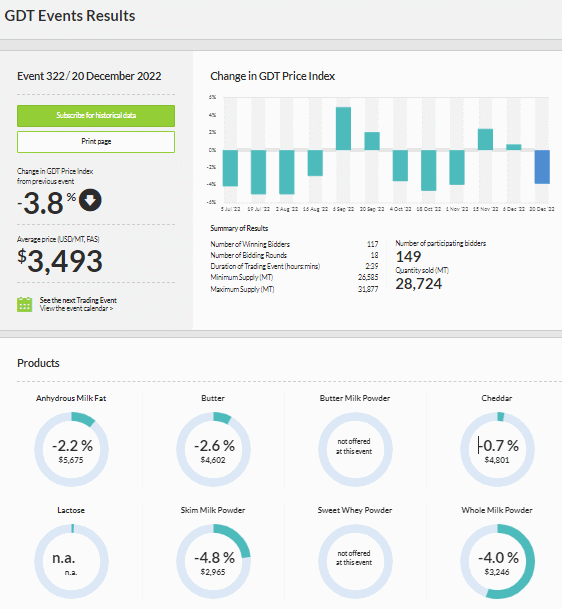The width and height of the screenshot is (562, 609).
Task: Click the Number of participating bidders label
Action: tap(441, 244)
